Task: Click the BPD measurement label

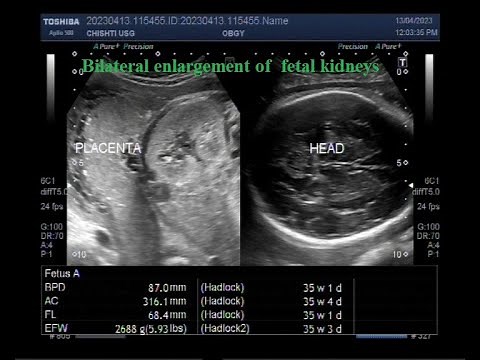Action: 55,287
